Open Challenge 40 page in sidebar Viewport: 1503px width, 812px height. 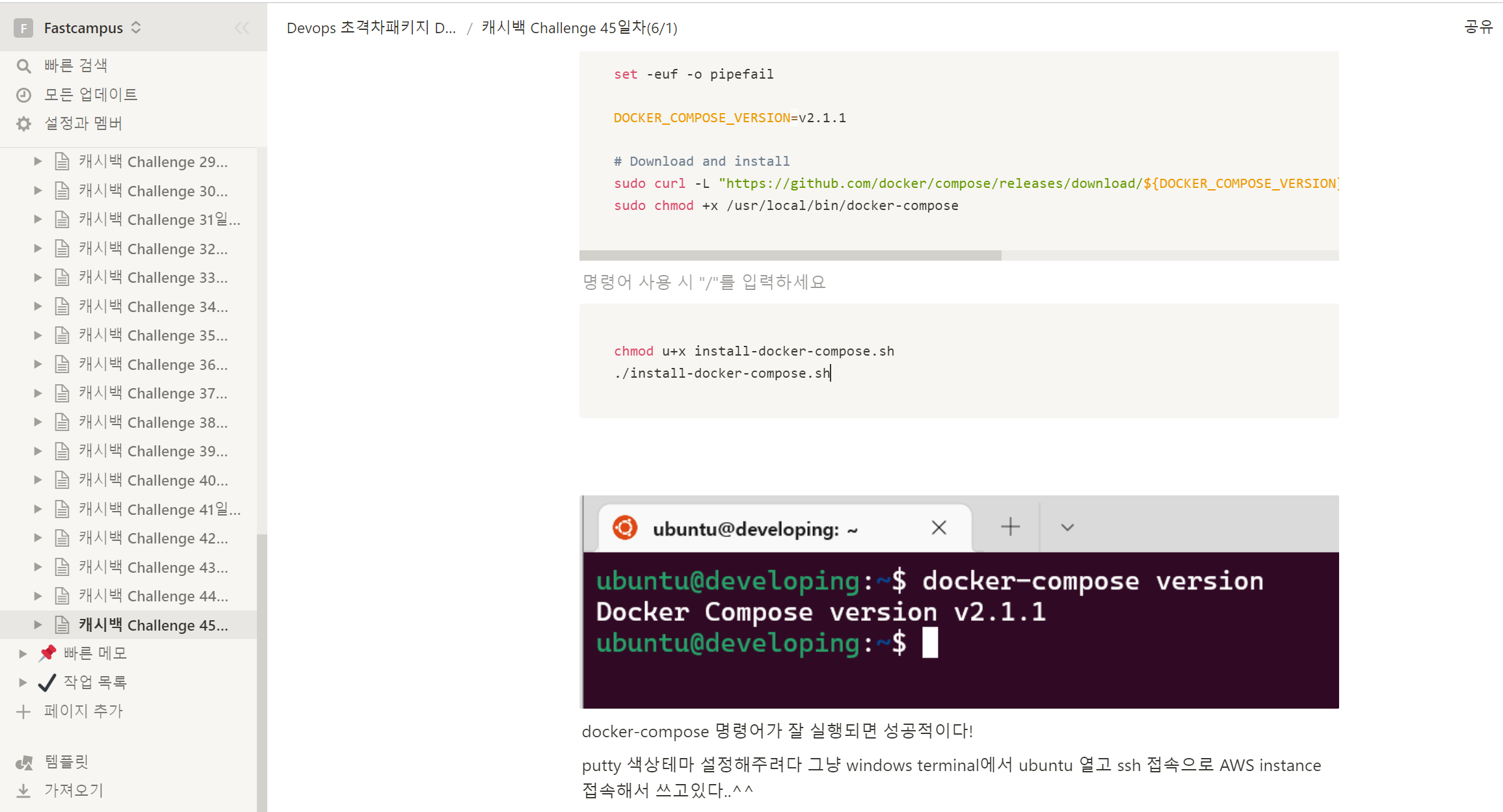pos(153,480)
